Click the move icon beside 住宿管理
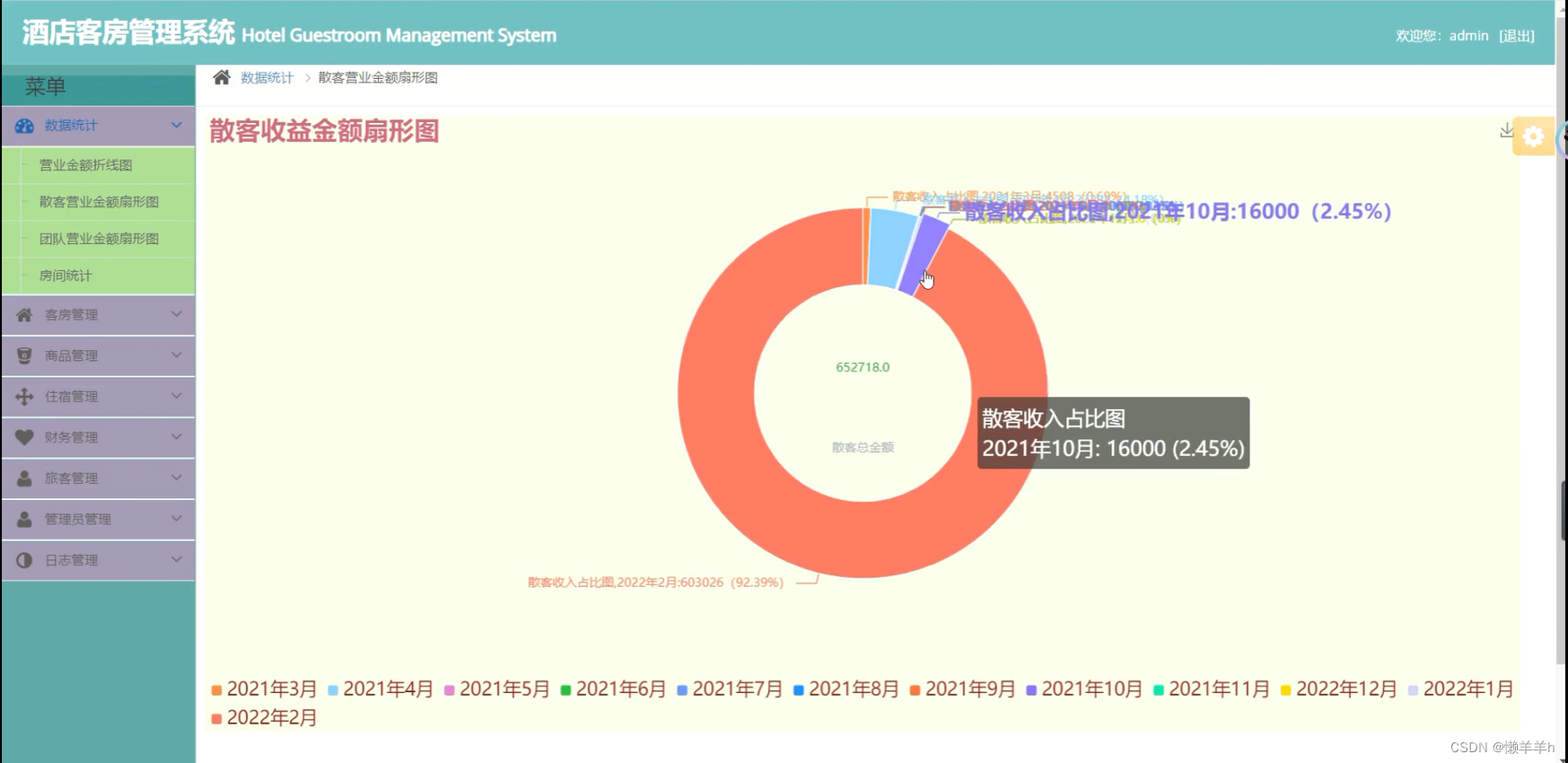 (24, 397)
